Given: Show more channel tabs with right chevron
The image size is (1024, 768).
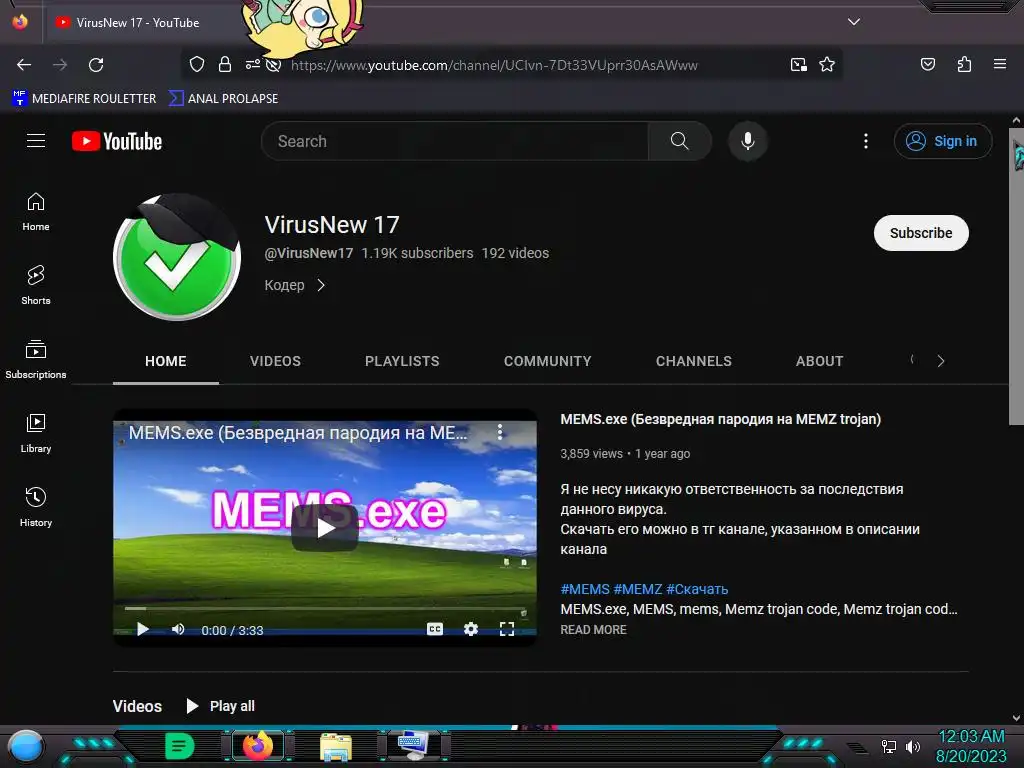Looking at the screenshot, I should click(x=940, y=361).
